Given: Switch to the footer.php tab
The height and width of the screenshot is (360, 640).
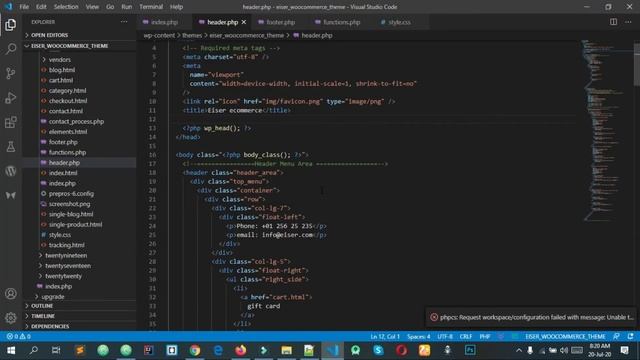Looking at the screenshot, I should click(280, 22).
